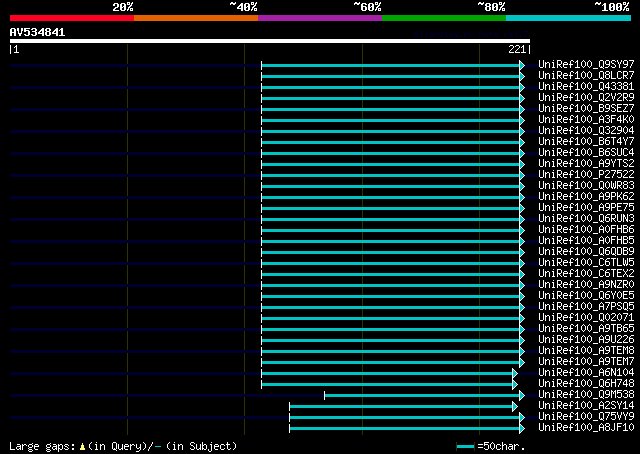Image resolution: width=640 pixels, height=454 pixels.
Task: Click the orange ~40% identity legend segment
Action: 196,18
